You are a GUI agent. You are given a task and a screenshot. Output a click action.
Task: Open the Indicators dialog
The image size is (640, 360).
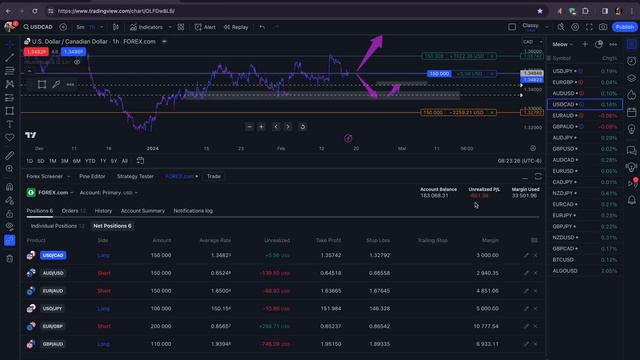pyautogui.click(x=147, y=27)
